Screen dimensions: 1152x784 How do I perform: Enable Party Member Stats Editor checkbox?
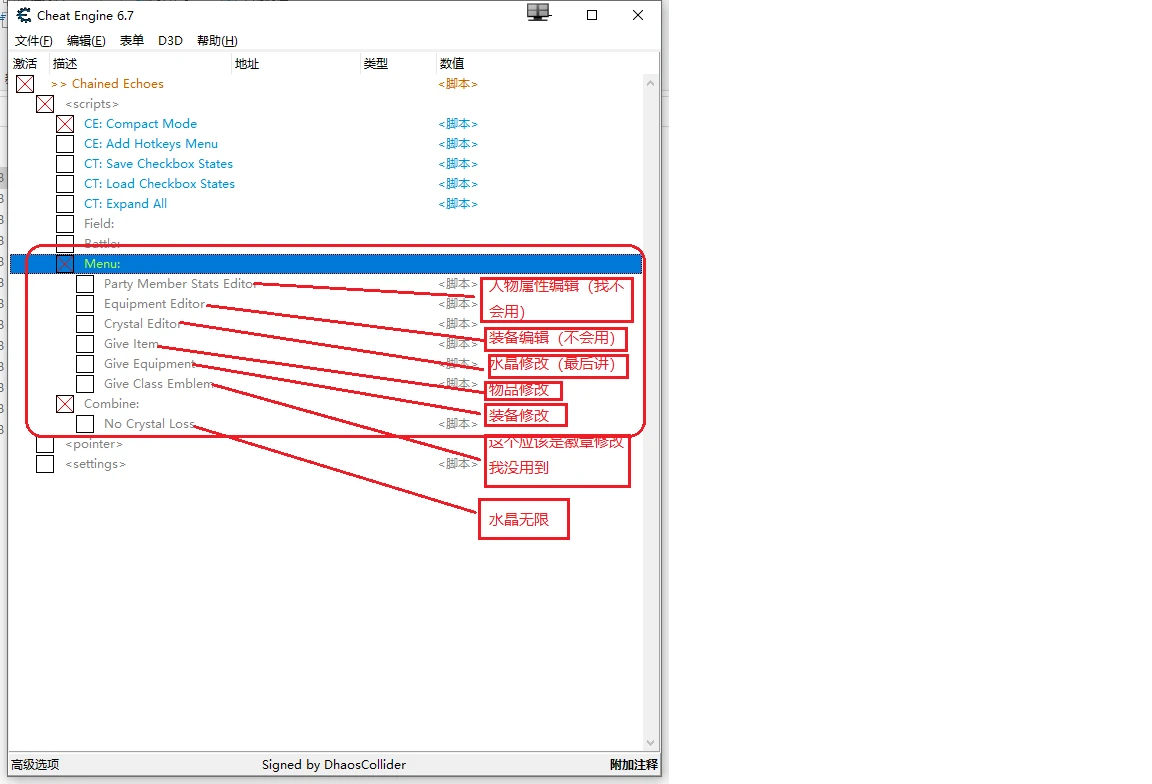[85, 284]
